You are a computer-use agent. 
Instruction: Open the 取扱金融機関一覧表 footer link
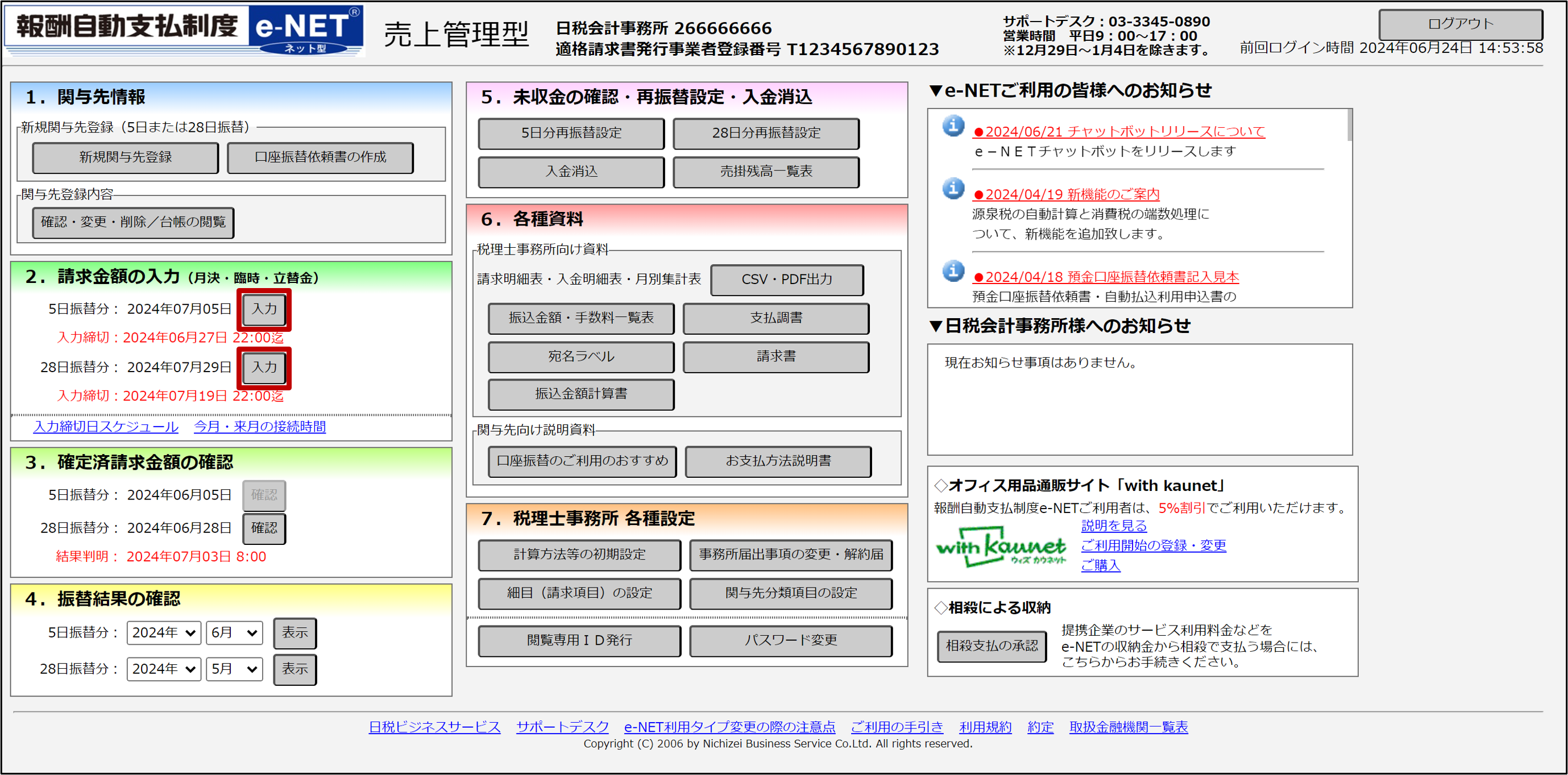point(1128,727)
